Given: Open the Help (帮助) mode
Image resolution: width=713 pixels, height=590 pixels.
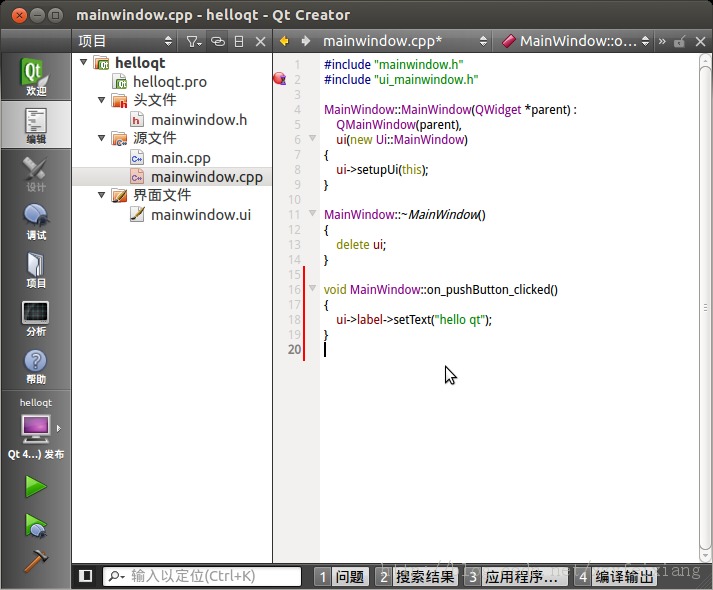Looking at the screenshot, I should 35,366.
